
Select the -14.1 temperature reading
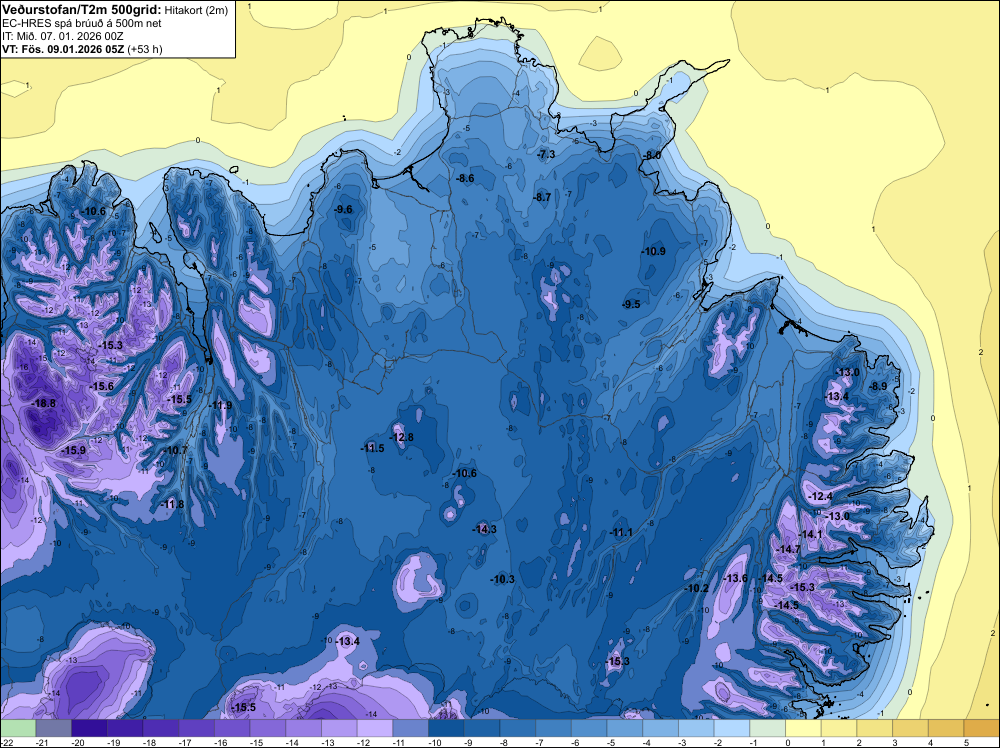click(x=811, y=534)
